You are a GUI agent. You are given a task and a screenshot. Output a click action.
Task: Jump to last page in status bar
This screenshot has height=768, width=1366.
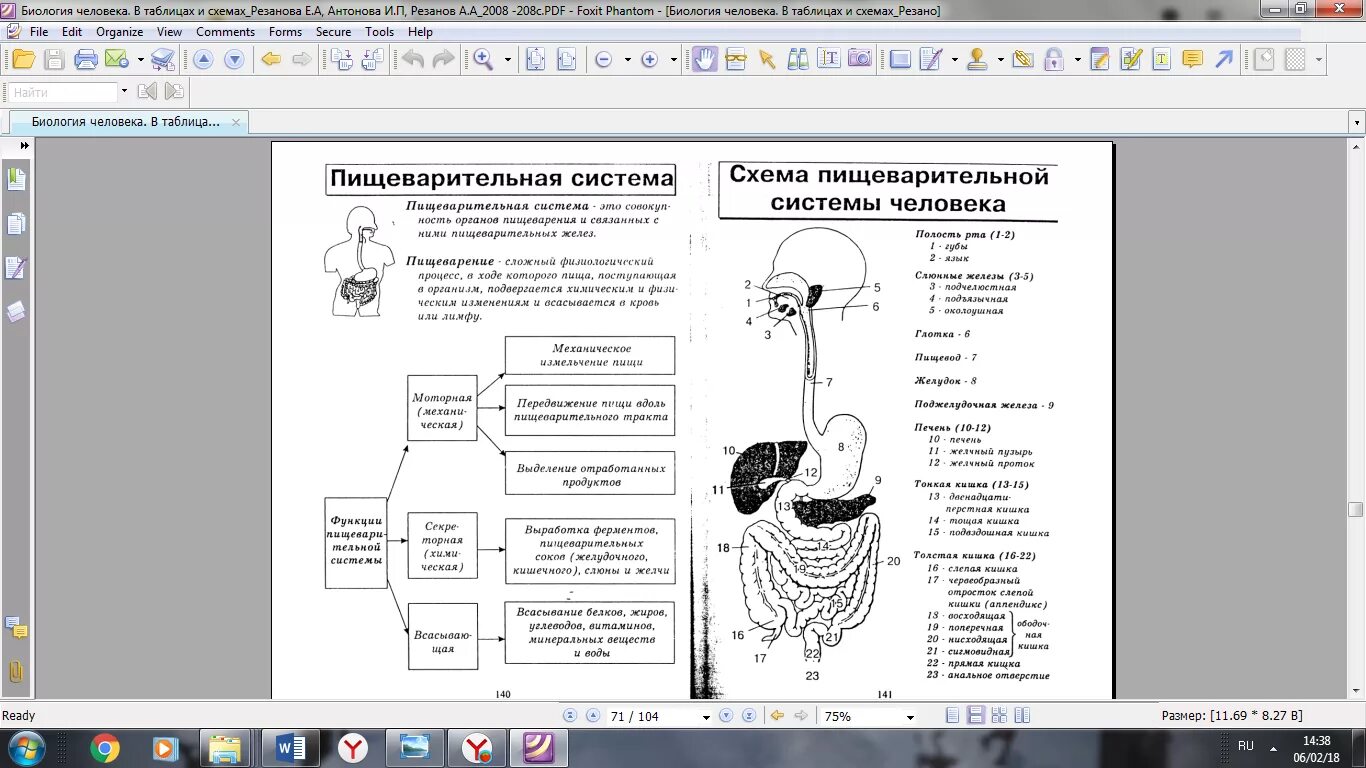tap(748, 716)
